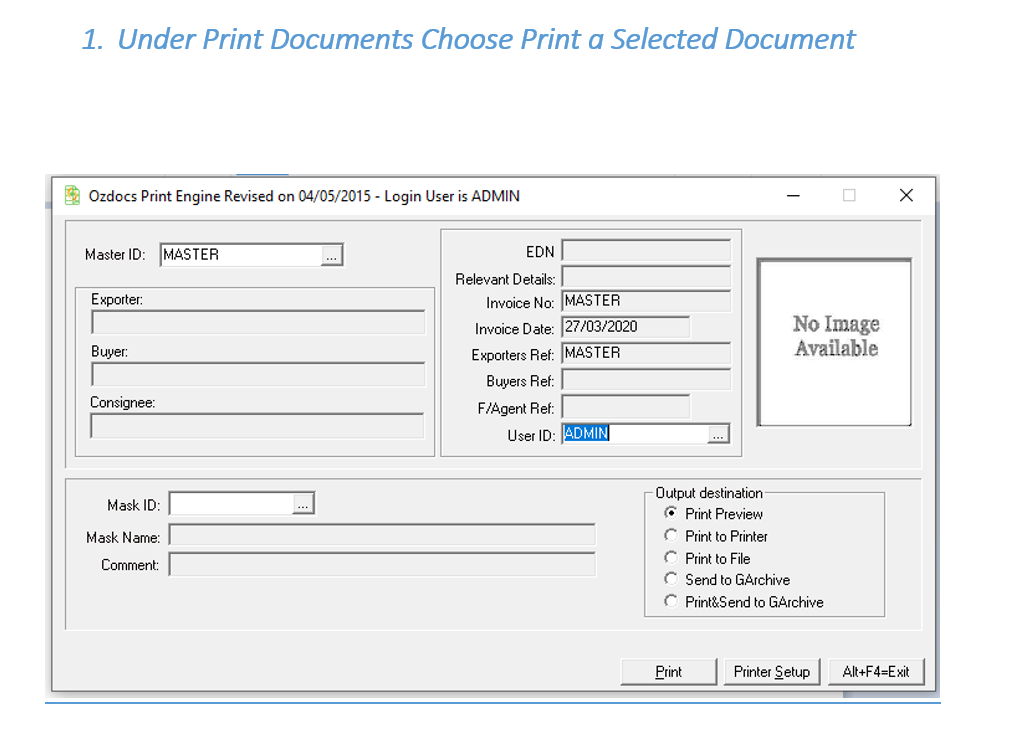1009x756 pixels.
Task: Click the Consignee field
Action: pyautogui.click(x=257, y=426)
